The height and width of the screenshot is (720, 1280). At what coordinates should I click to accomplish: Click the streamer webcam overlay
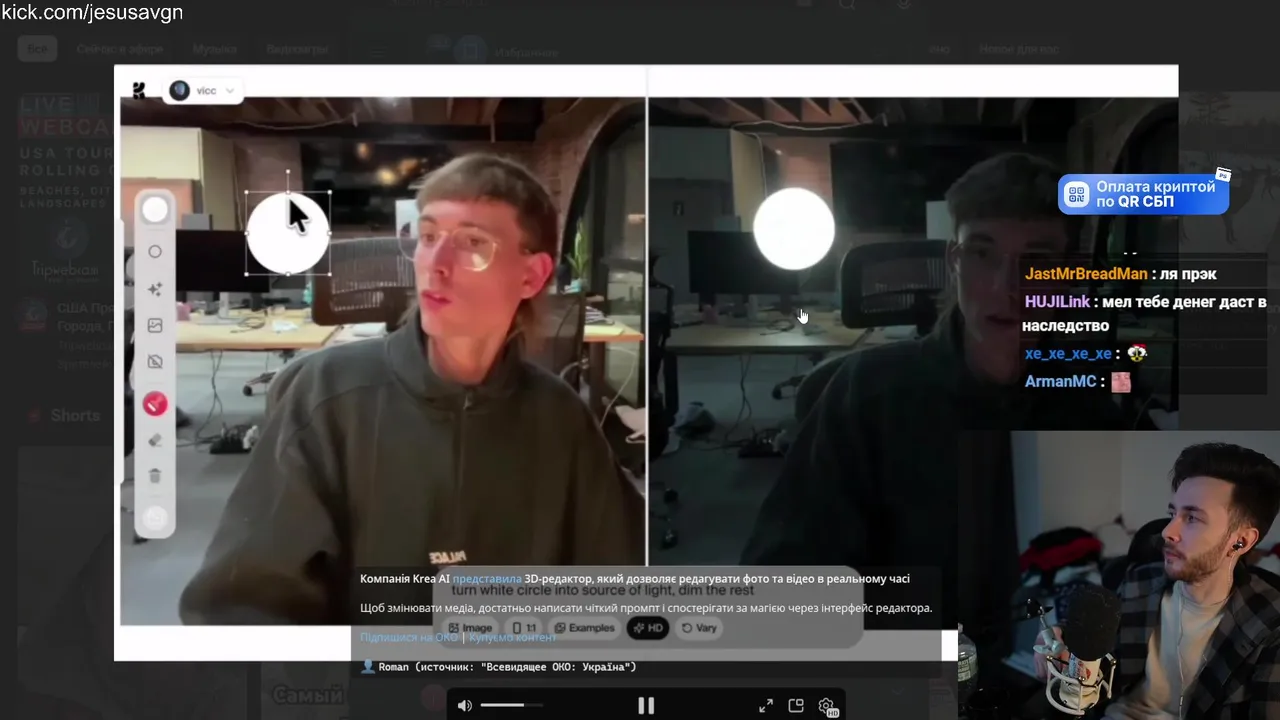(1119, 575)
